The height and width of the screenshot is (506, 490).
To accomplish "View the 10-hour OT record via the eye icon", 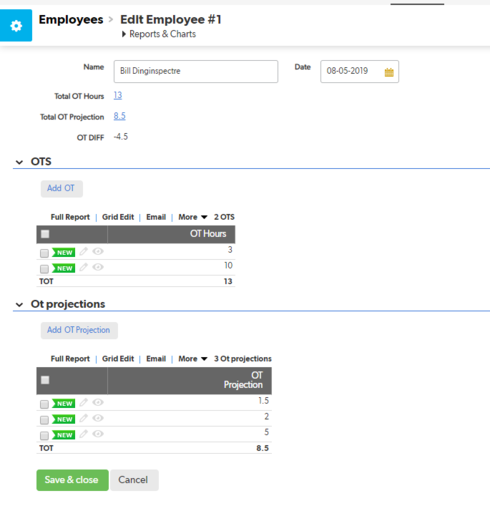I will [98, 267].
